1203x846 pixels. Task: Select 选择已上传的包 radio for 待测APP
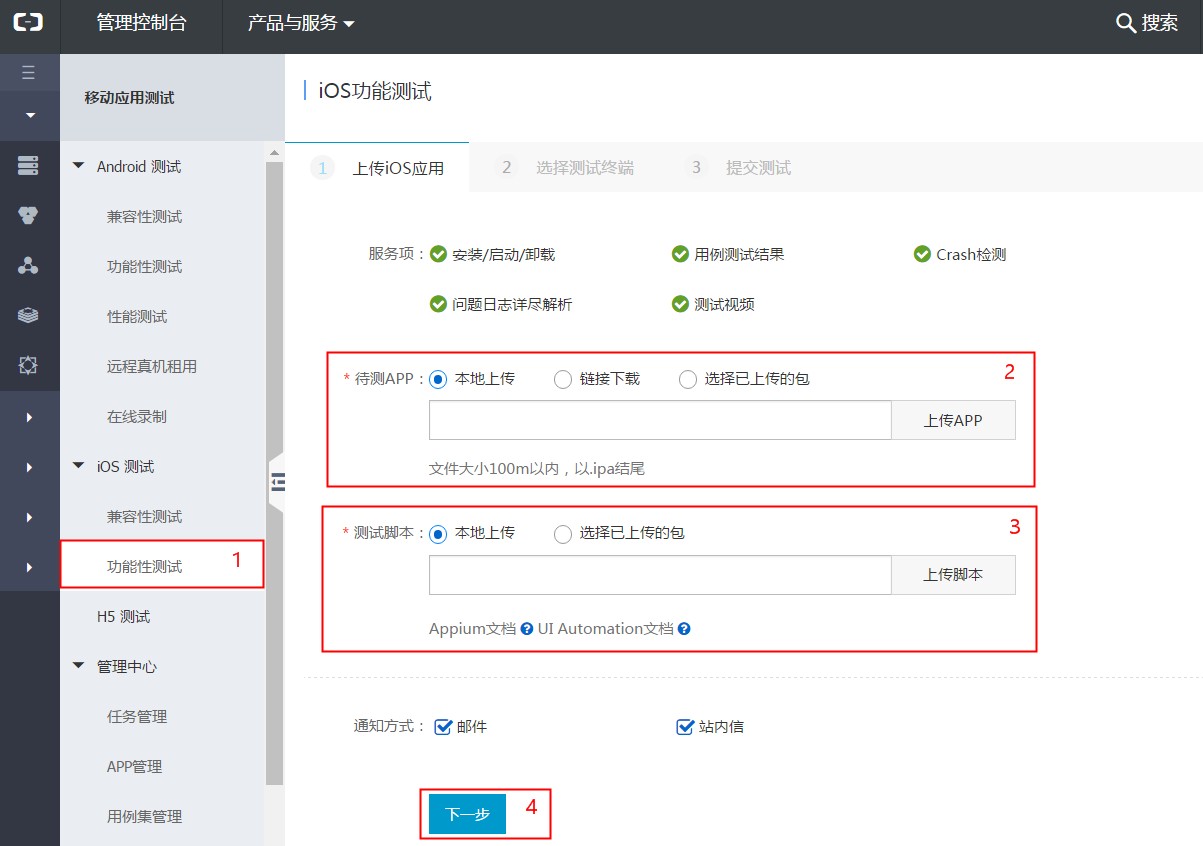tap(688, 379)
